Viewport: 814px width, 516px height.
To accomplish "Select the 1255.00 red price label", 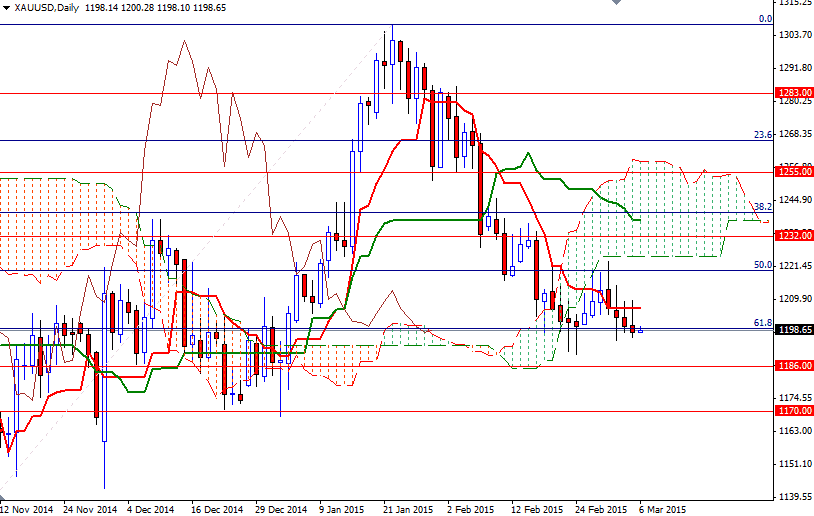I will point(794,171).
